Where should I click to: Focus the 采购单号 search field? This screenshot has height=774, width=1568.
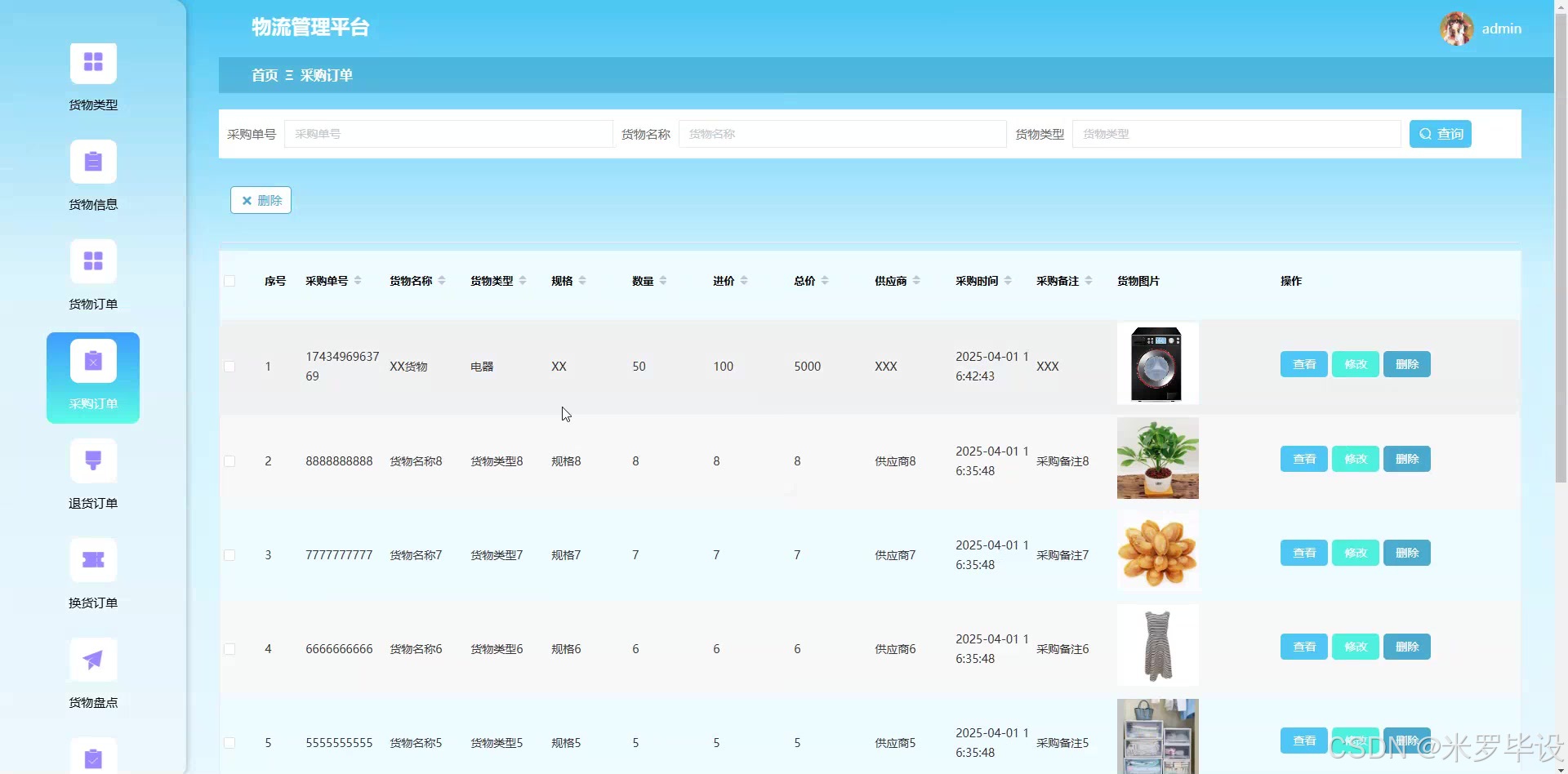pos(448,134)
